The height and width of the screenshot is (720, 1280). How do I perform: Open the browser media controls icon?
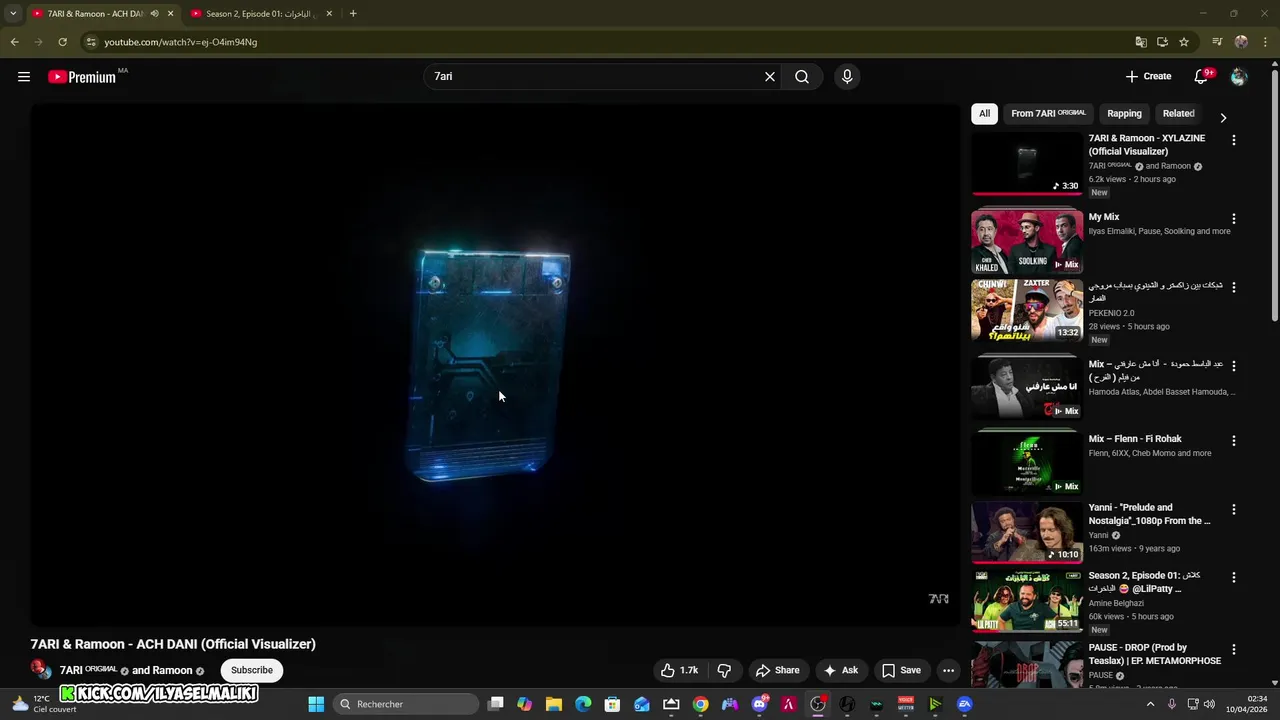[x=1217, y=42]
